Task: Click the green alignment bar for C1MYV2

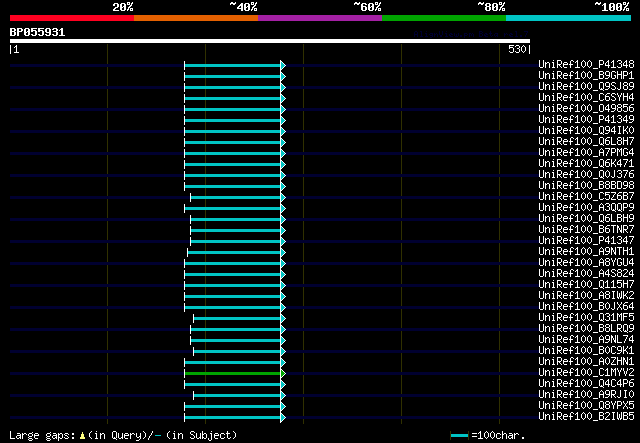Action: click(x=235, y=374)
